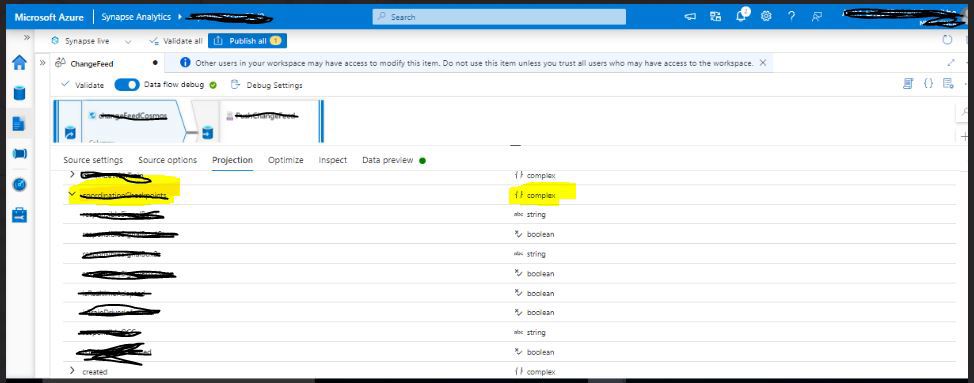Open the code view braces icon
The height and width of the screenshot is (383, 974).
pos(928,83)
